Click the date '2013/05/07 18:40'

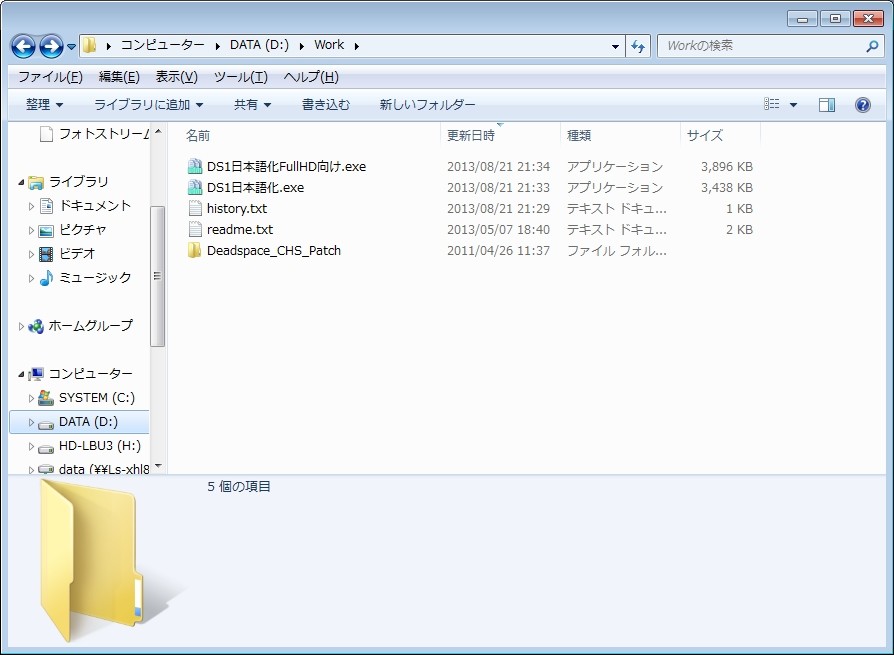click(498, 230)
